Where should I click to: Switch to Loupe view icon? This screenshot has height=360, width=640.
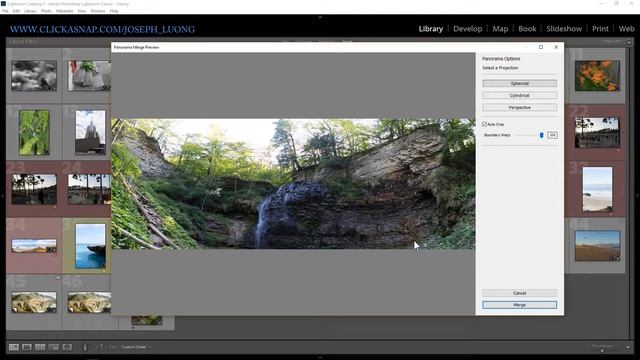(27, 347)
